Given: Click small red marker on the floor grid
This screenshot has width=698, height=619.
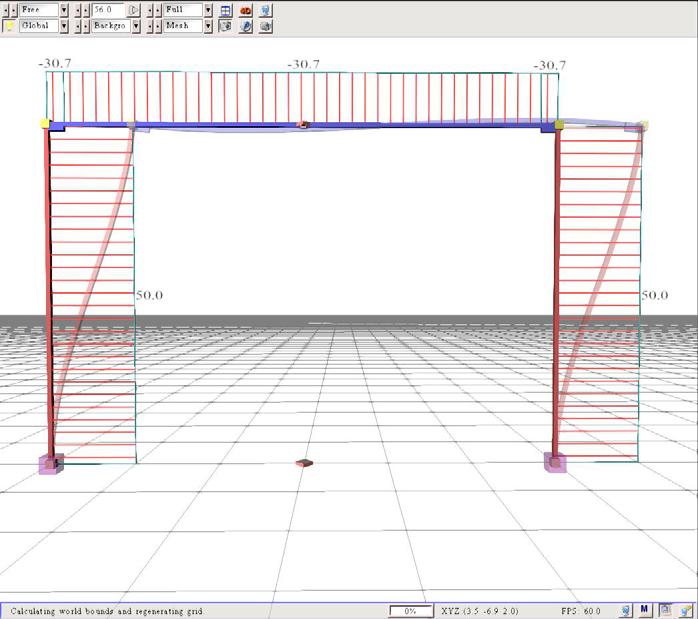Looking at the screenshot, I should click(x=304, y=463).
